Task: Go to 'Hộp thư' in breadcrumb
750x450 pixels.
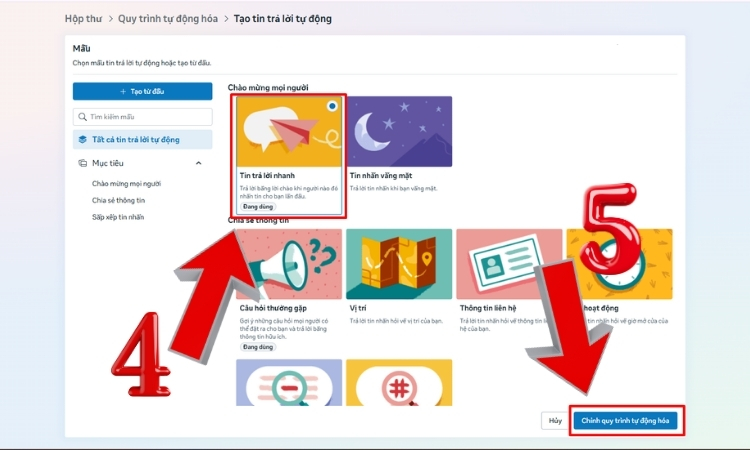Action: click(83, 19)
